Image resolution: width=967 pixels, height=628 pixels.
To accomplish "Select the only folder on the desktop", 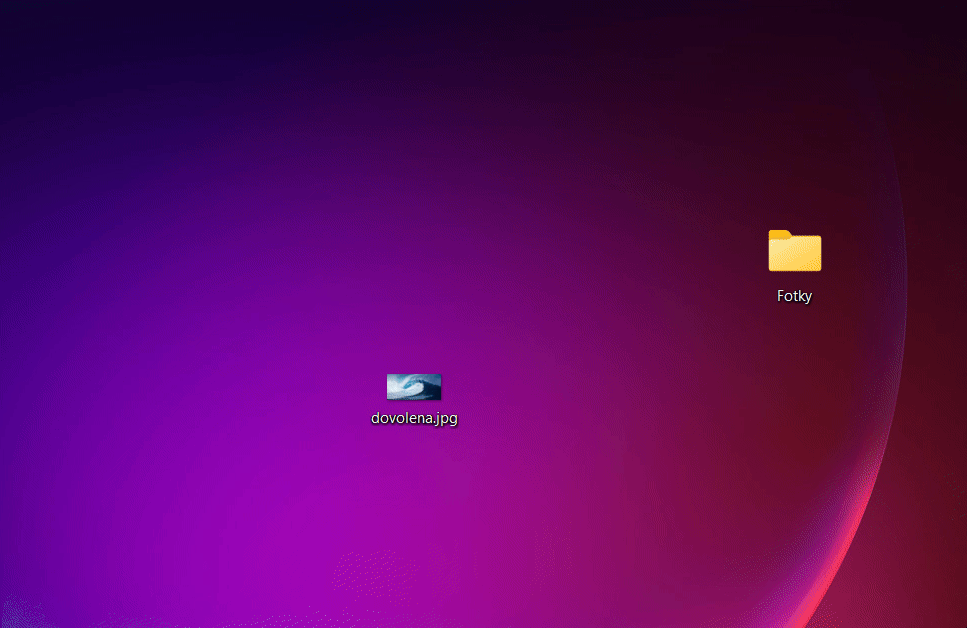I will click(794, 251).
